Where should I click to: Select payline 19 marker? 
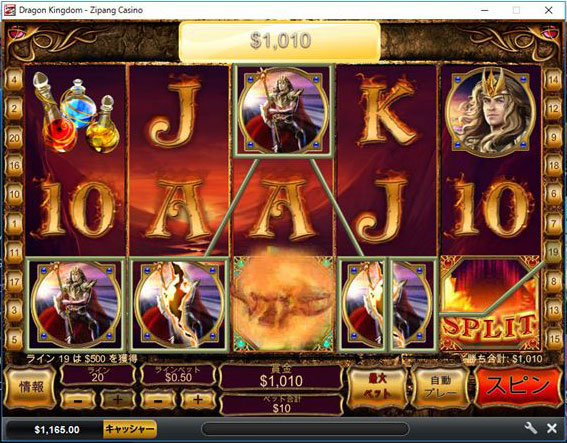tap(553, 251)
